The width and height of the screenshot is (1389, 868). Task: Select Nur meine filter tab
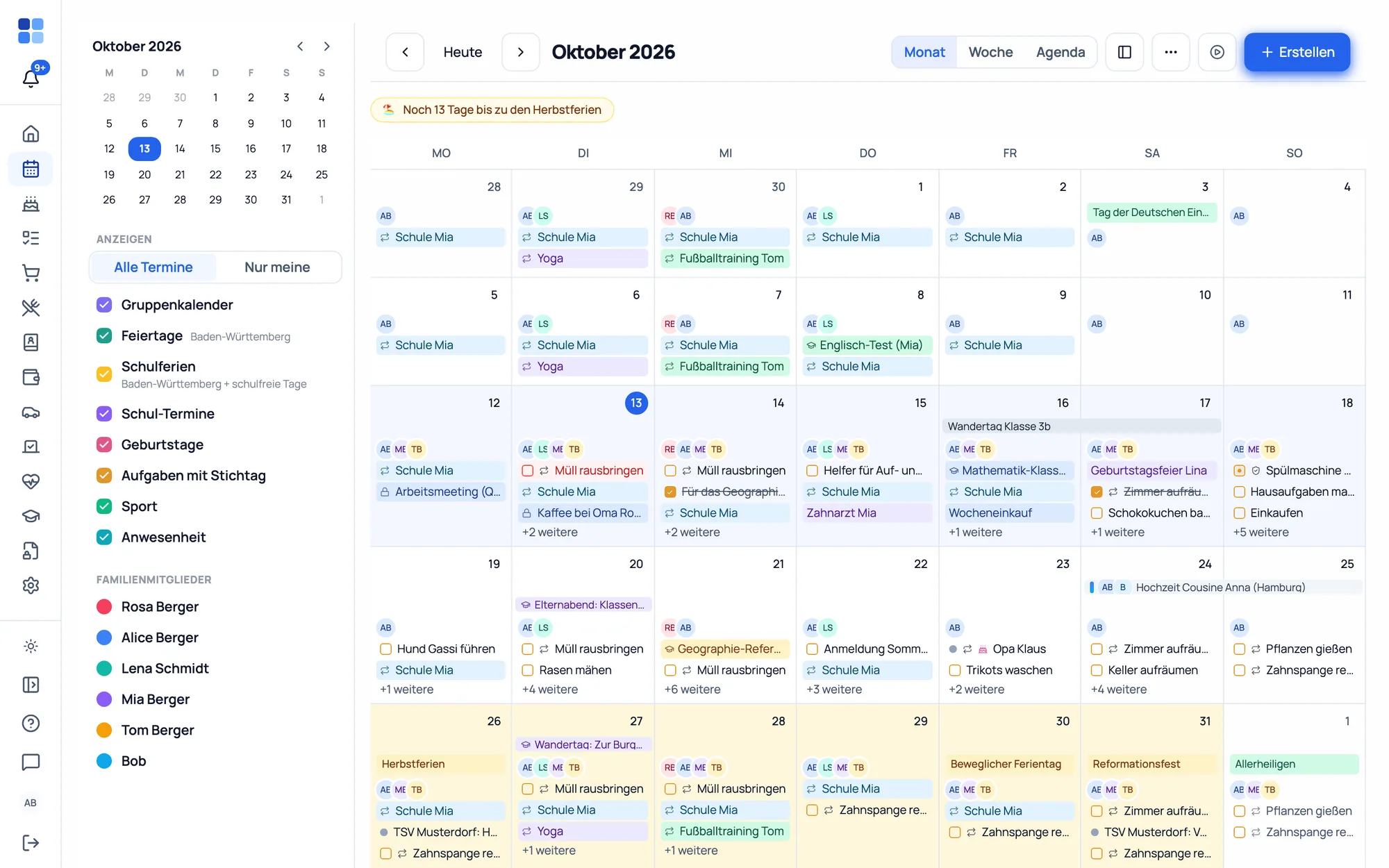pos(277,267)
